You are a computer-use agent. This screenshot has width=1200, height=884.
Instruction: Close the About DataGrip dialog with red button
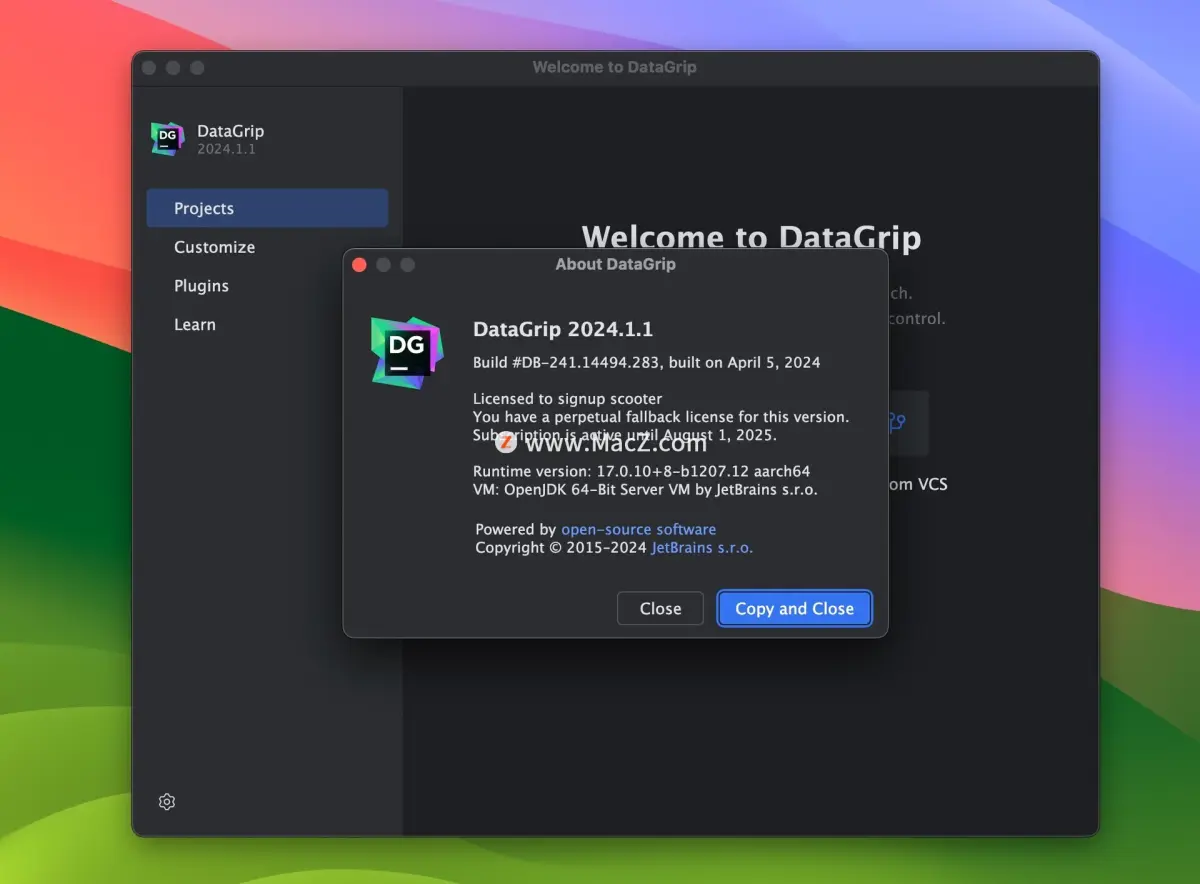click(x=359, y=264)
